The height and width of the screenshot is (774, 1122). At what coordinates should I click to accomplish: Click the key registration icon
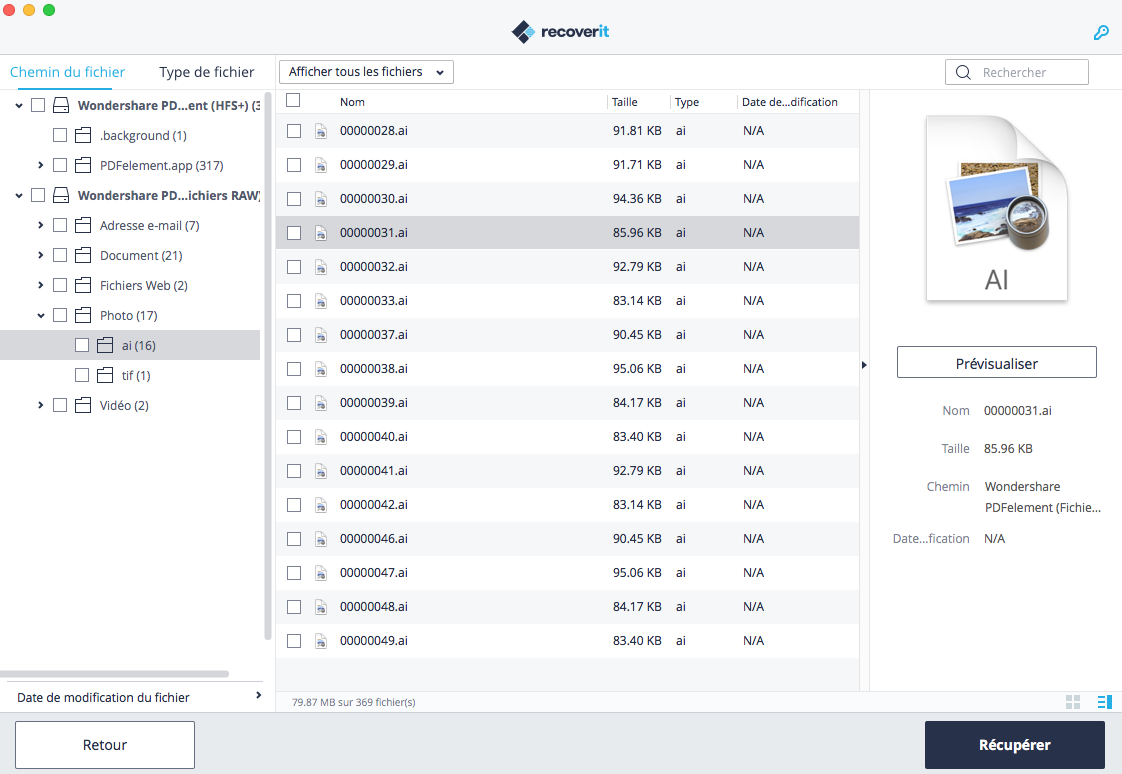click(1101, 32)
